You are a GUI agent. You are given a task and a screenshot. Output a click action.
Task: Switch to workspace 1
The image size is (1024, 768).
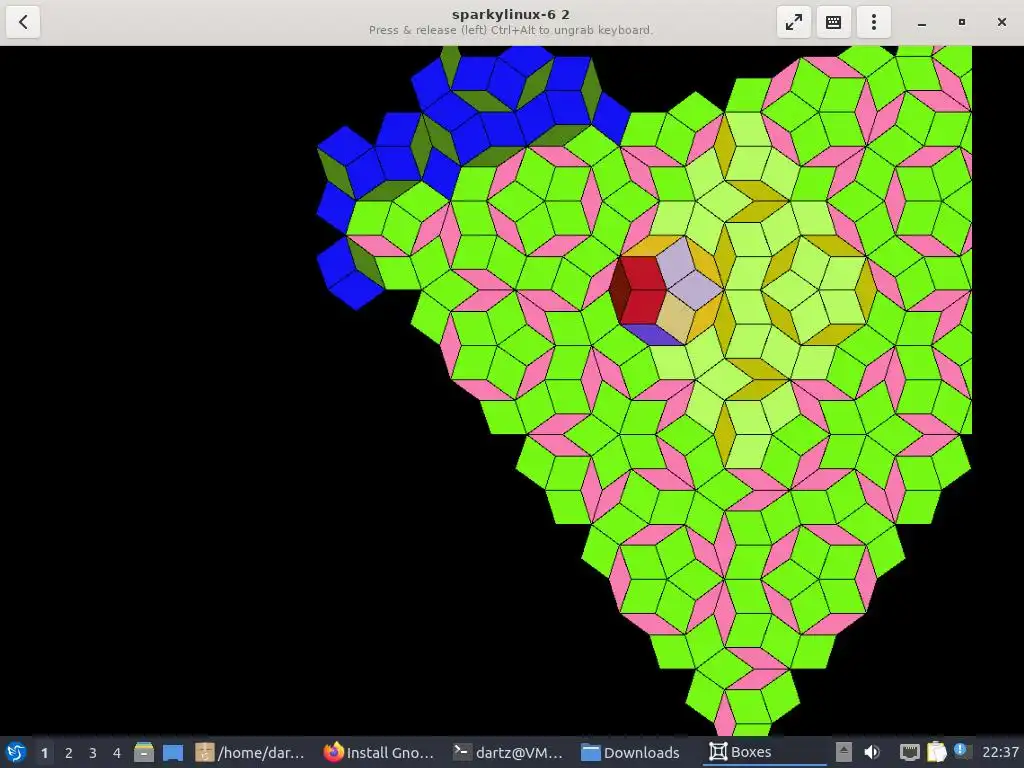[x=44, y=753]
